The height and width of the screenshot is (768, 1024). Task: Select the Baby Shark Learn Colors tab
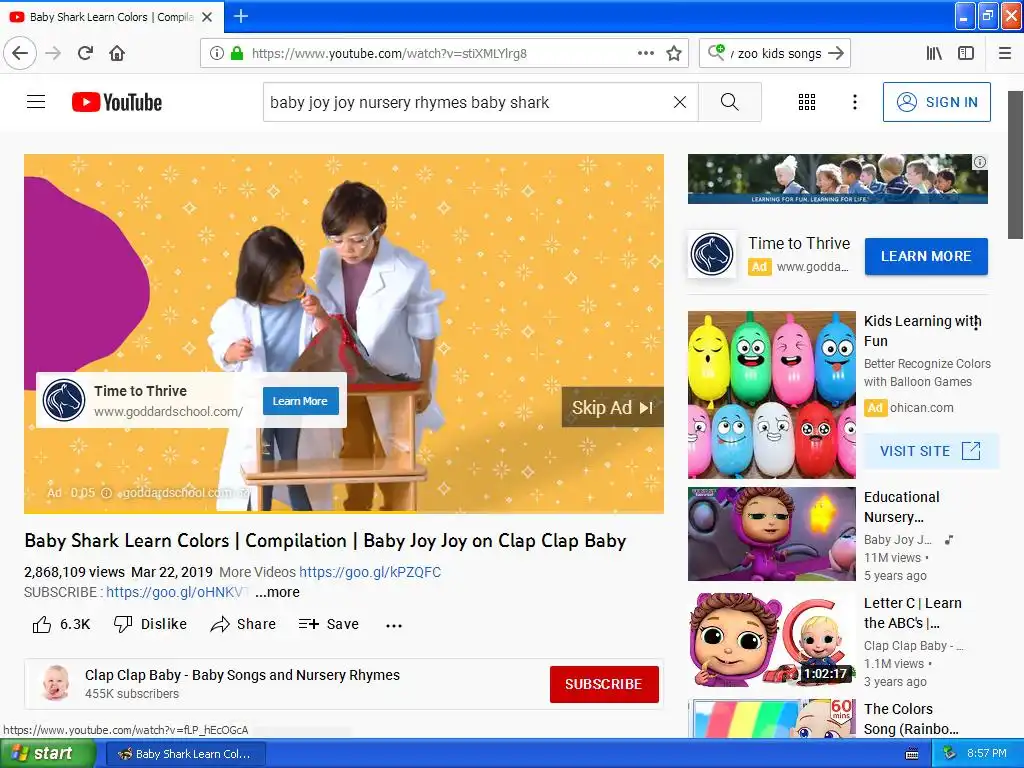click(112, 17)
